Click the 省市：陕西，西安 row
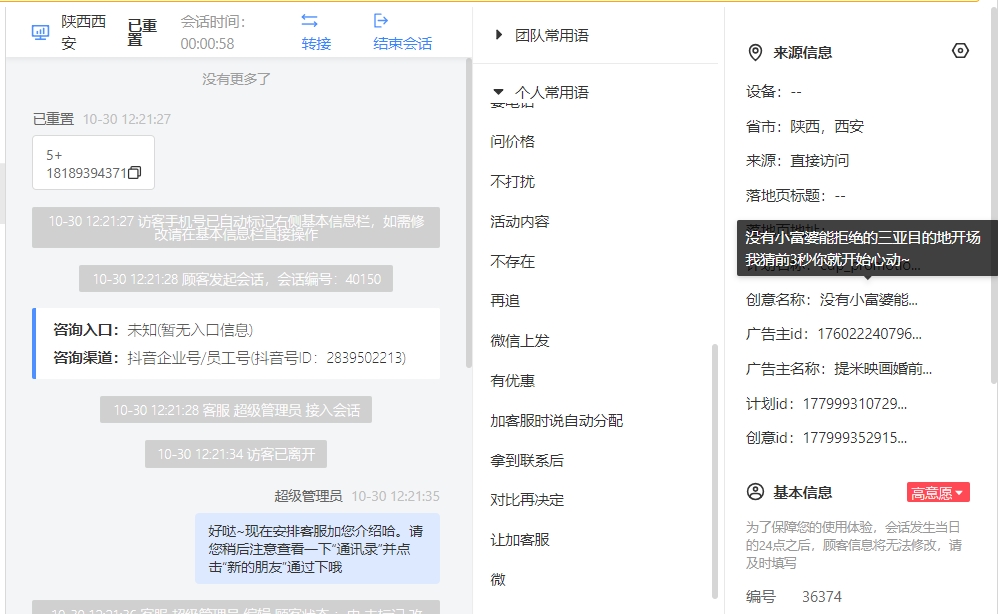 pyautogui.click(x=805, y=126)
